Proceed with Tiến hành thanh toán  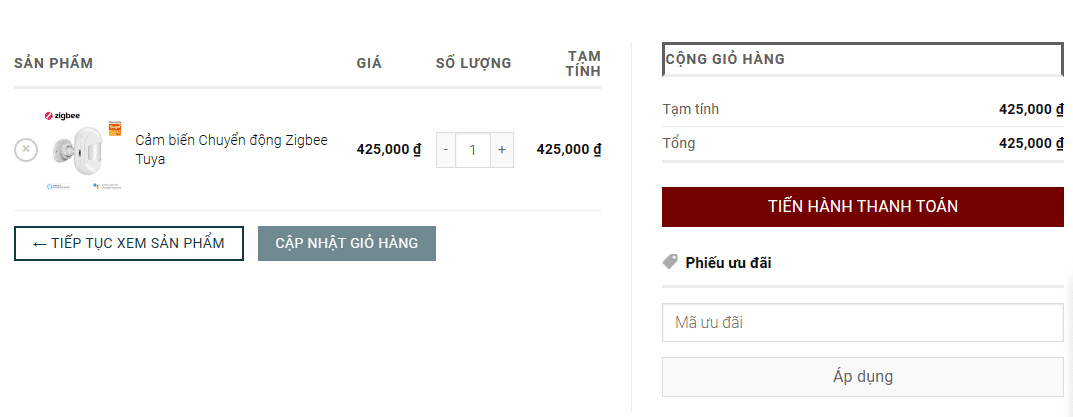[863, 207]
